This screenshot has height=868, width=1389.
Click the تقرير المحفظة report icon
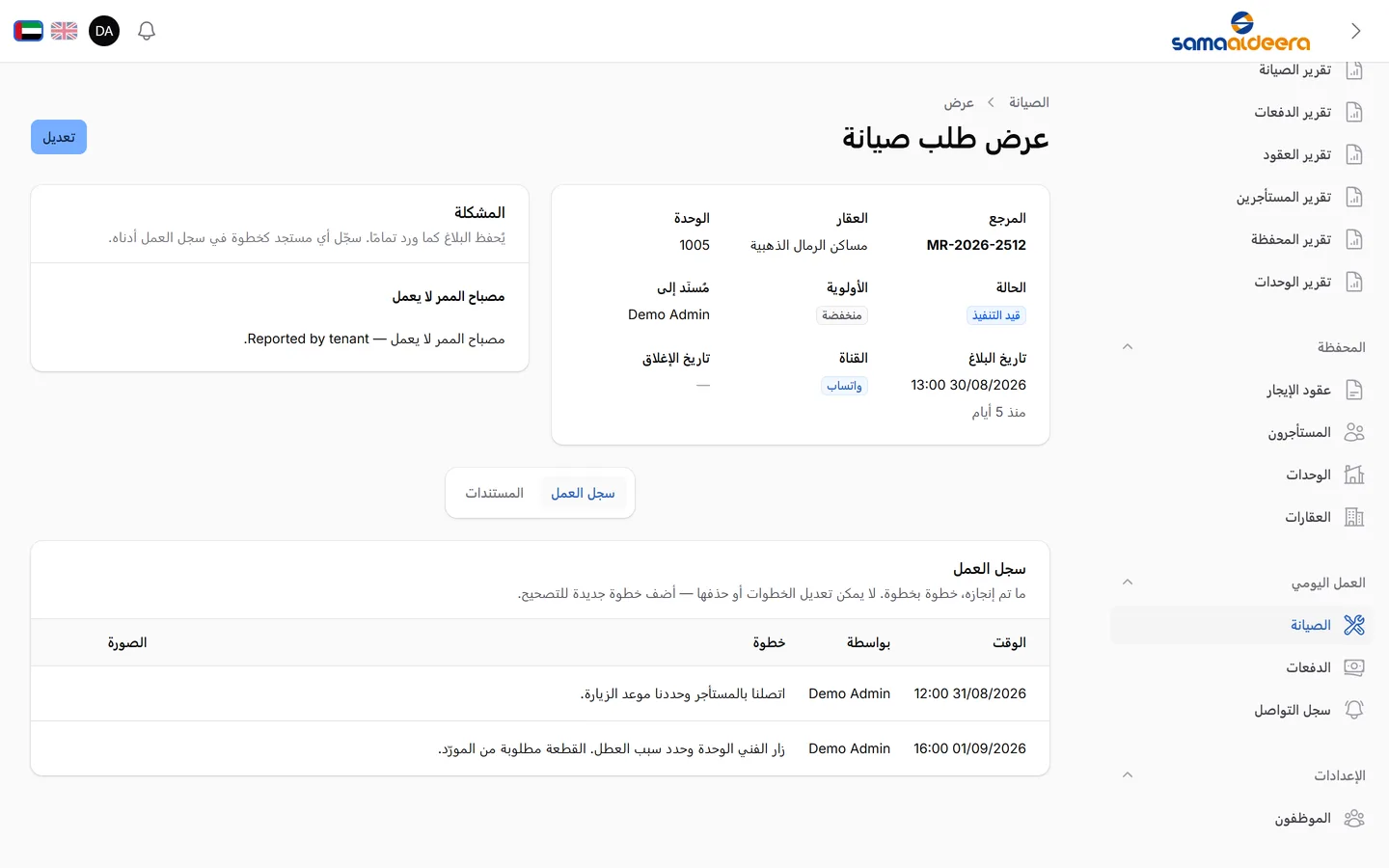pyautogui.click(x=1354, y=239)
